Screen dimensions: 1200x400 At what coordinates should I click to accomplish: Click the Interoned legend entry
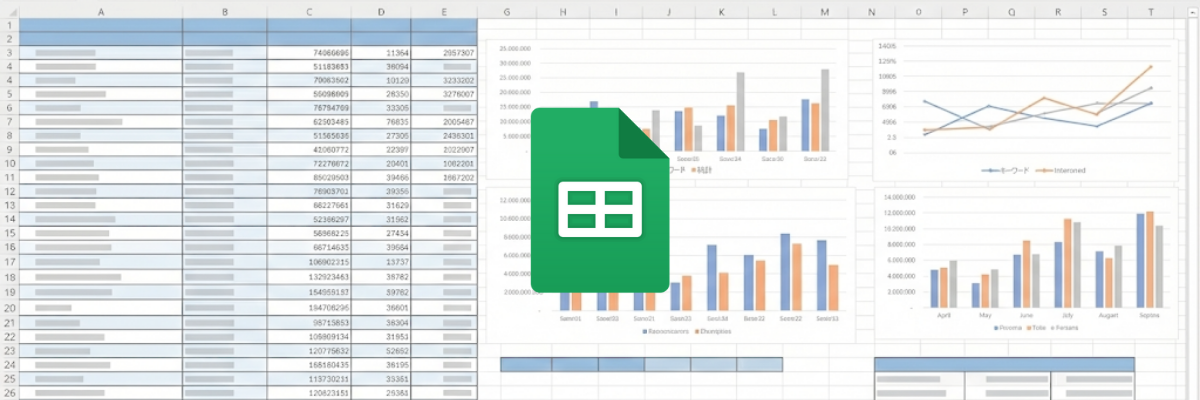[1061, 171]
